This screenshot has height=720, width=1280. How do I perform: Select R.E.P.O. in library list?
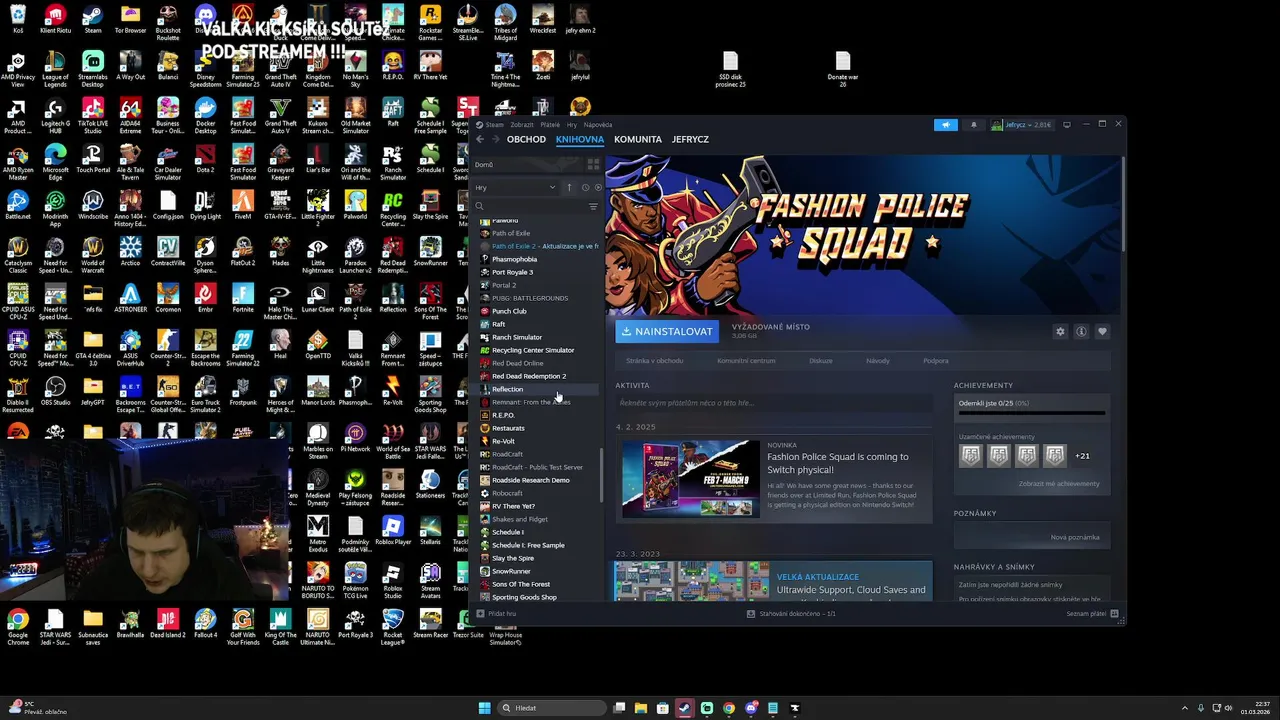[503, 415]
